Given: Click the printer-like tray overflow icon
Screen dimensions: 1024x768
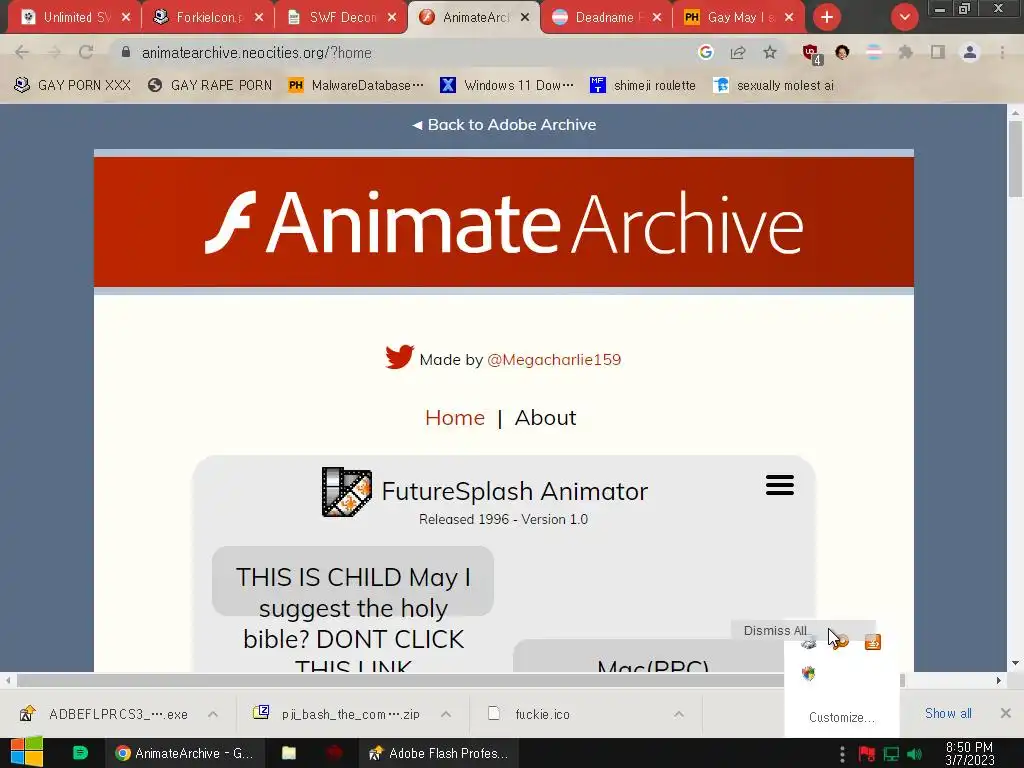Looking at the screenshot, I should click(808, 643).
